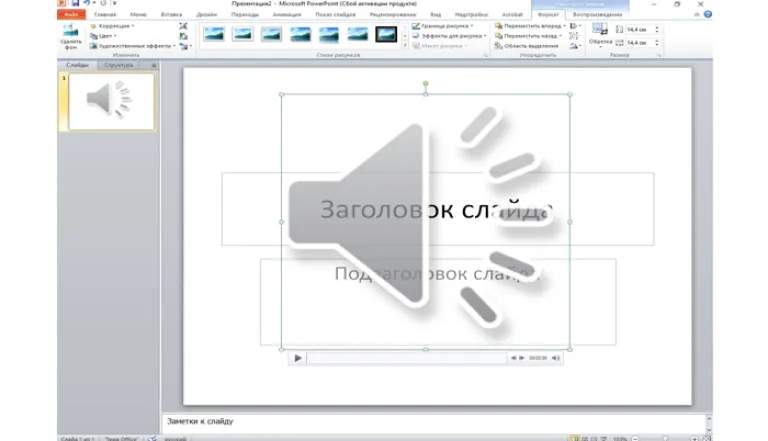The image size is (768, 441).
Task: Open the PowerPoint help icon
Action: point(708,14)
